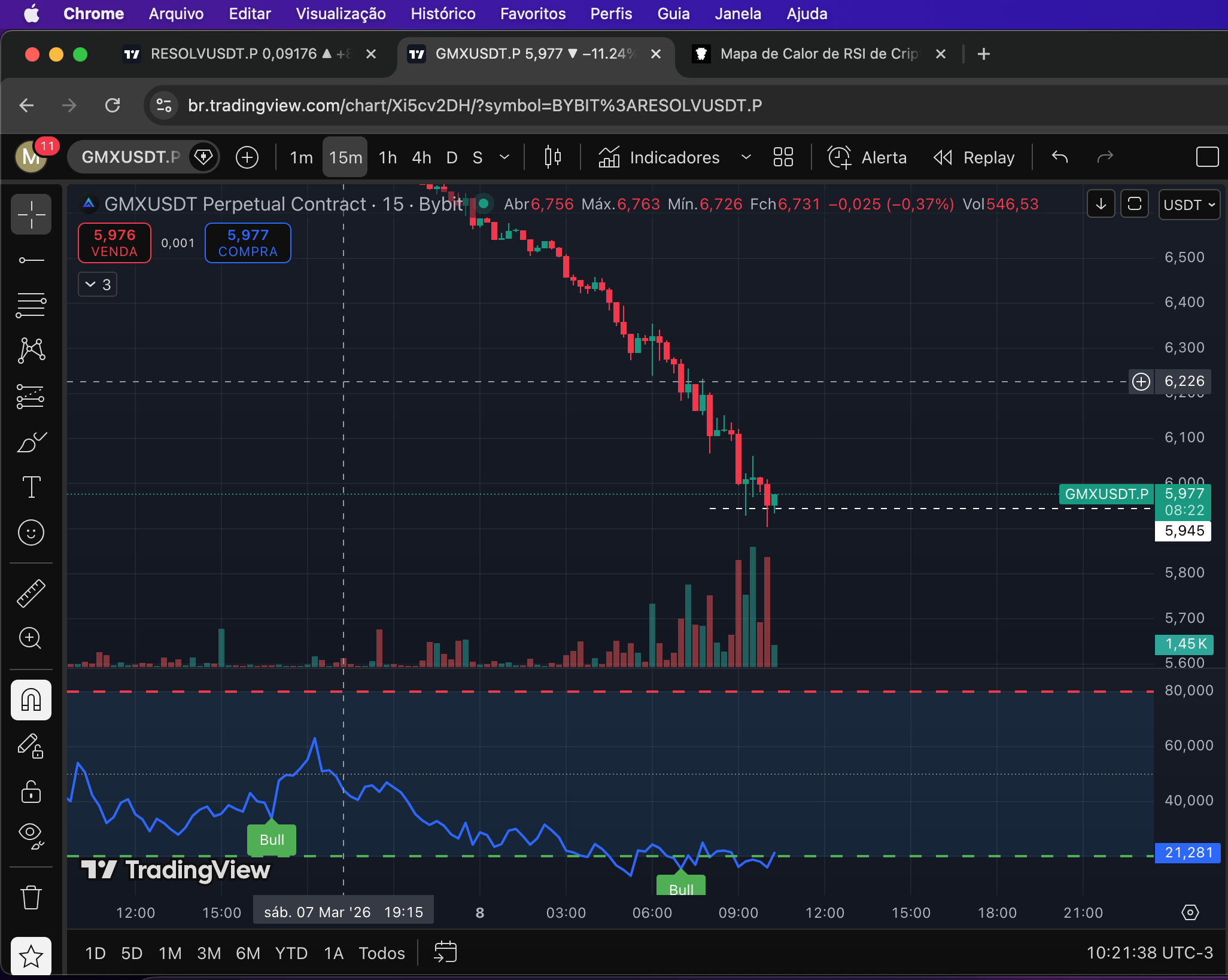This screenshot has height=980, width=1228.
Task: Open the text annotation tool
Action: pyautogui.click(x=31, y=486)
